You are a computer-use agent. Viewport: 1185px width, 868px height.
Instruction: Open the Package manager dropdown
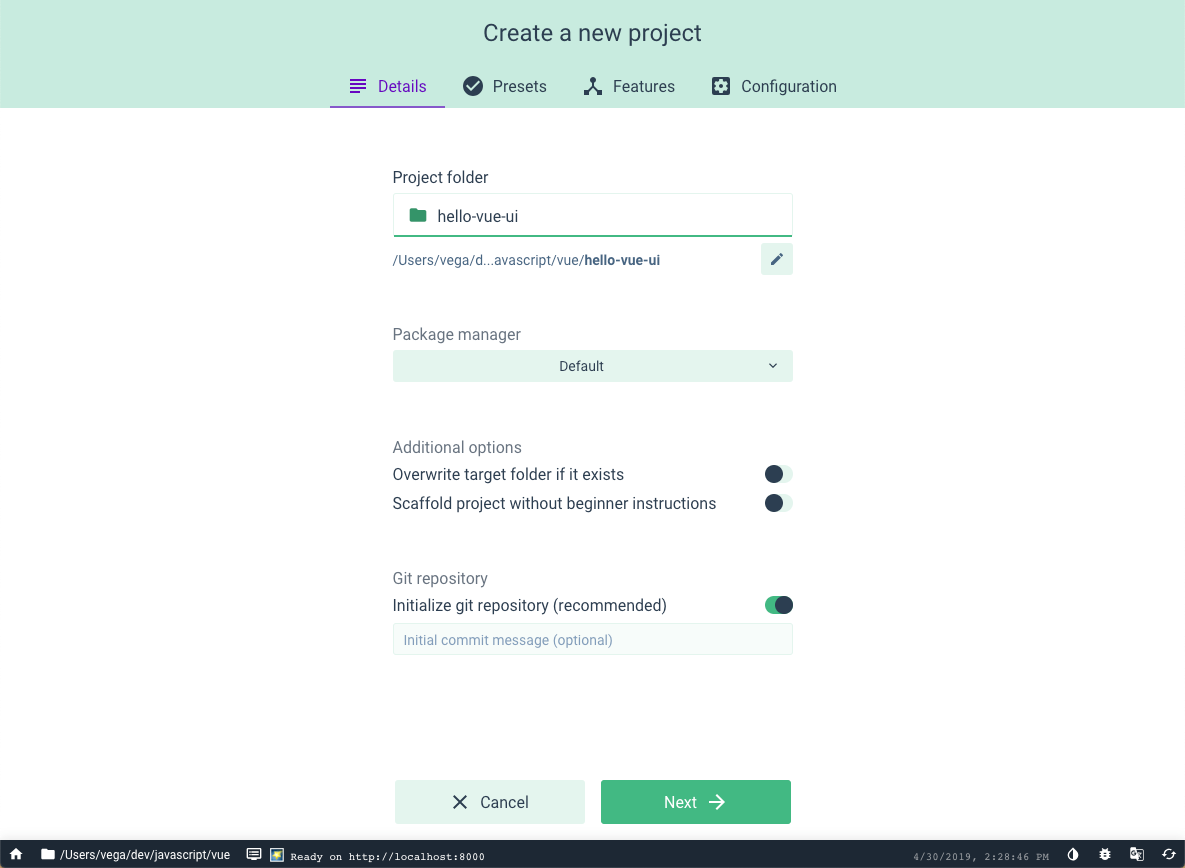(592, 366)
